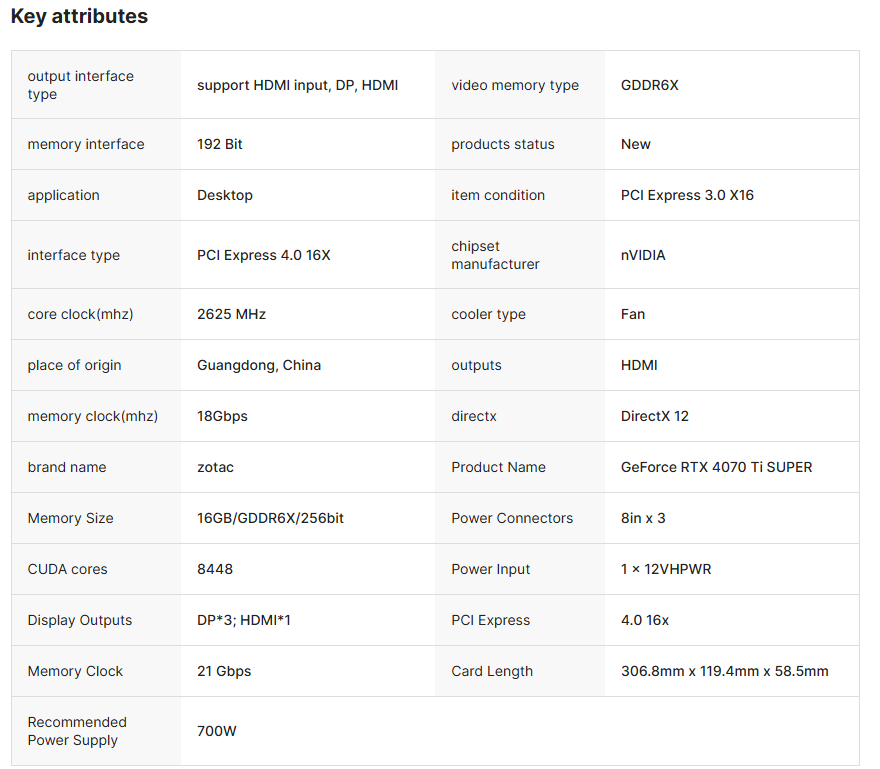Select the 'Guangdong, China' value

pos(259,365)
